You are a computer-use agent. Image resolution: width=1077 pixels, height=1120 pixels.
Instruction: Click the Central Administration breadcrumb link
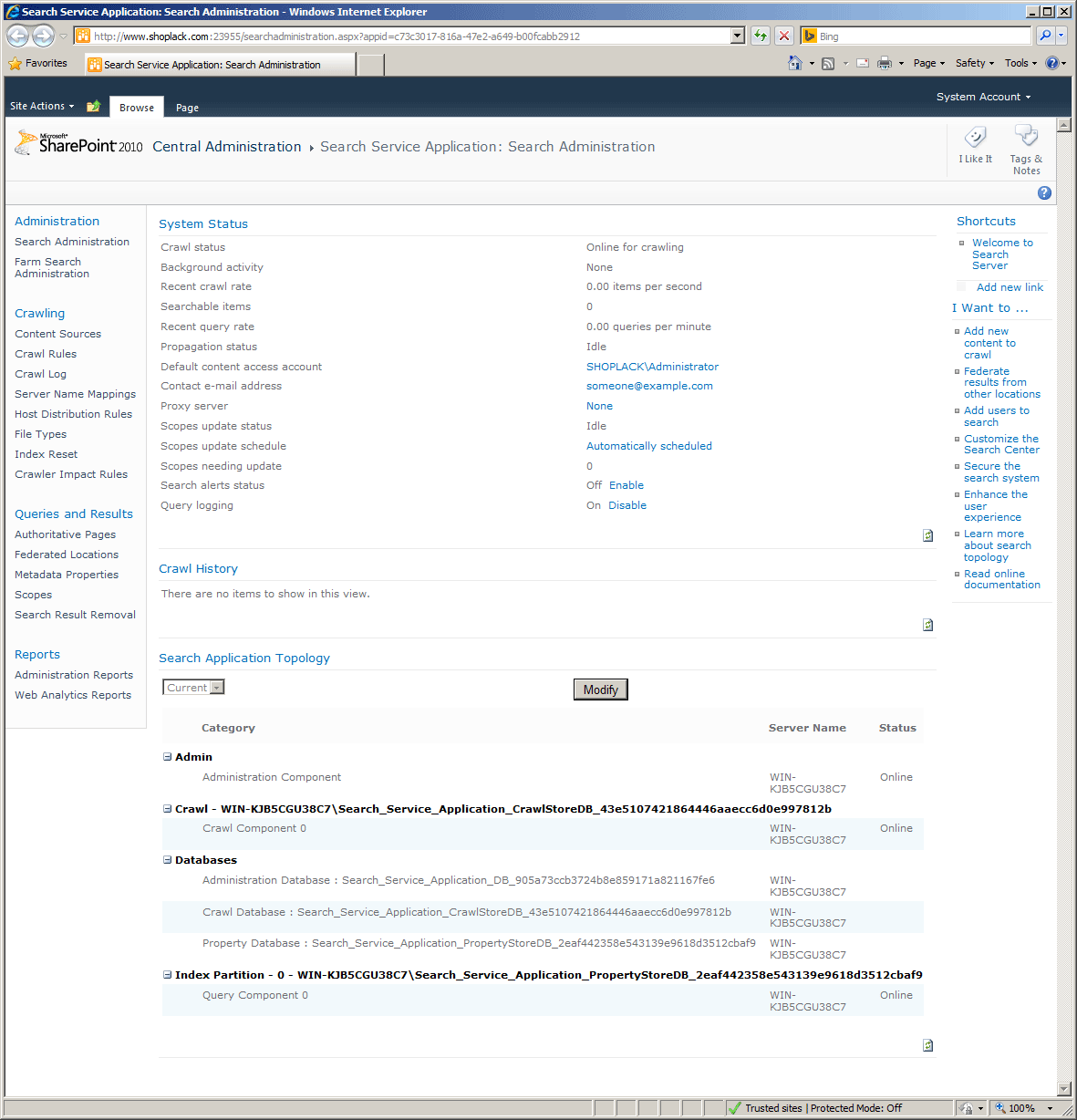pyautogui.click(x=226, y=146)
